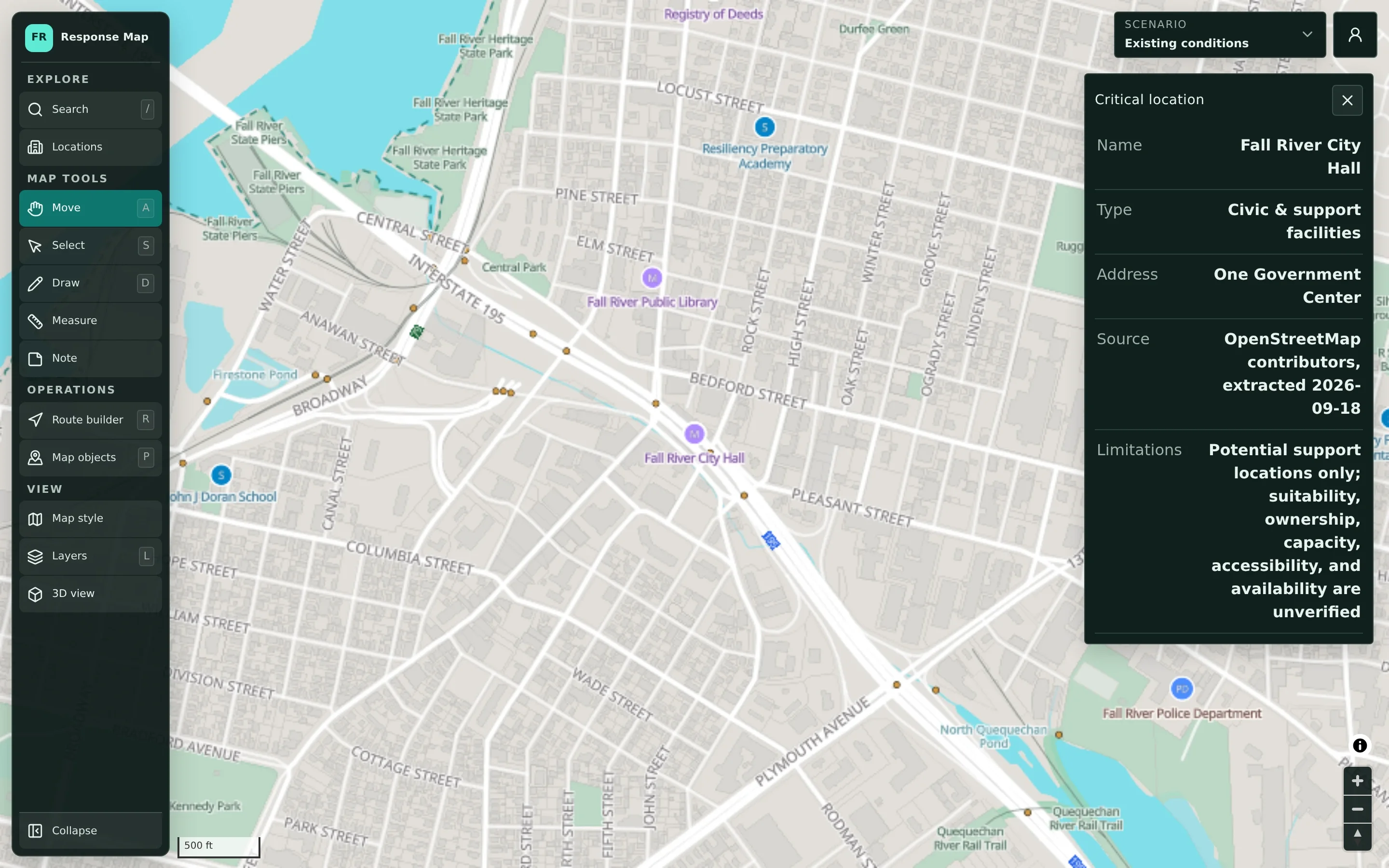
Task: Open the Locations list
Action: point(90,147)
